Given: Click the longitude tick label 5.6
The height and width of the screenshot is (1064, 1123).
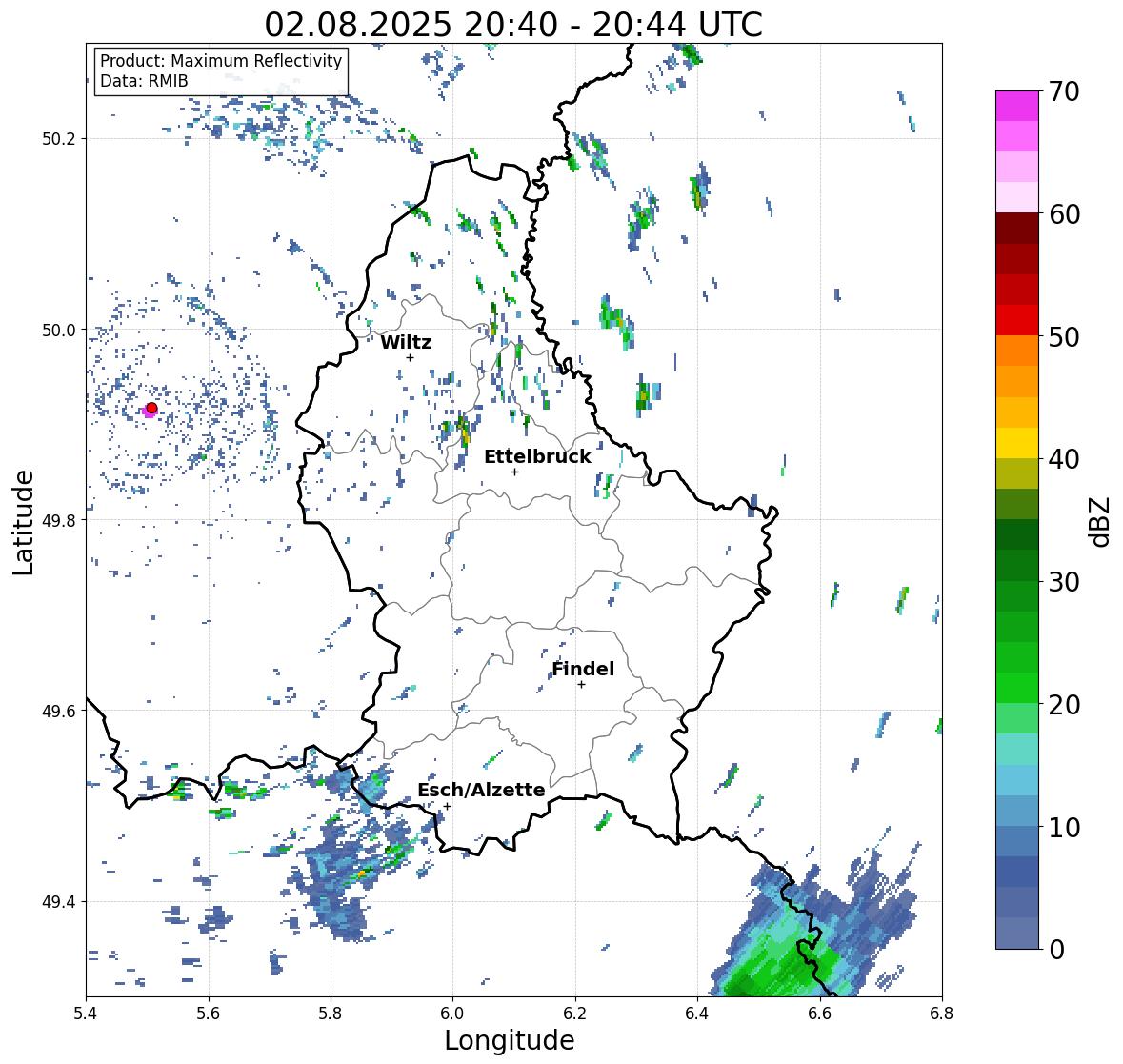Looking at the screenshot, I should (209, 1013).
